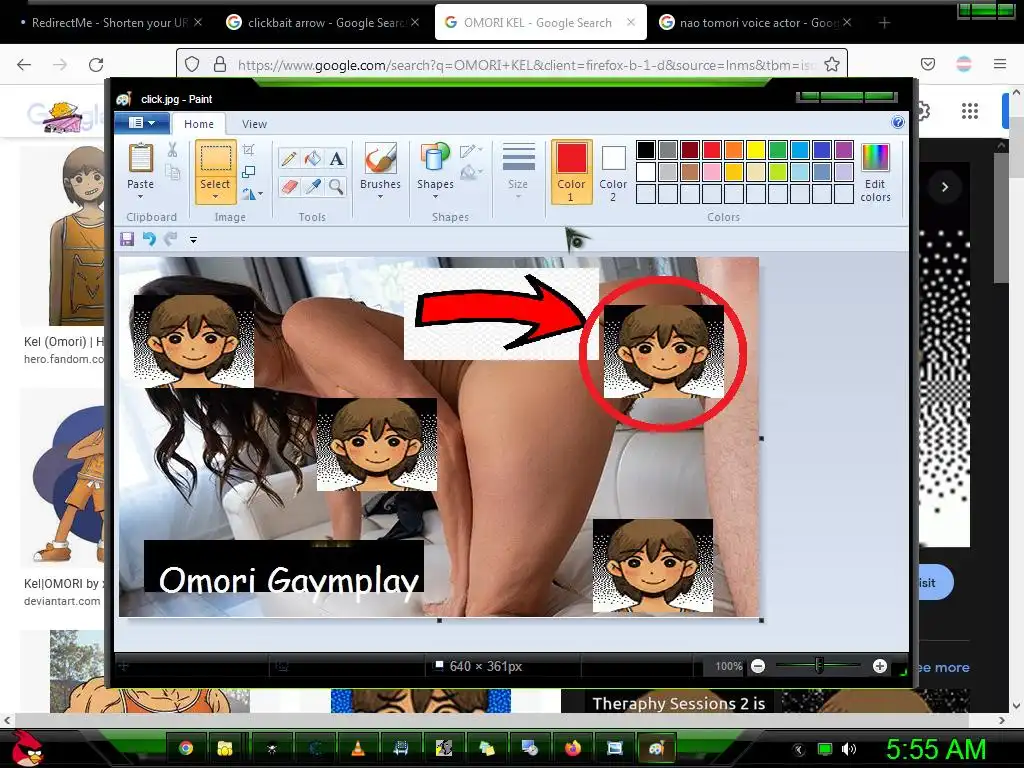
Task: Open the Paint file menu button
Action: [142, 123]
